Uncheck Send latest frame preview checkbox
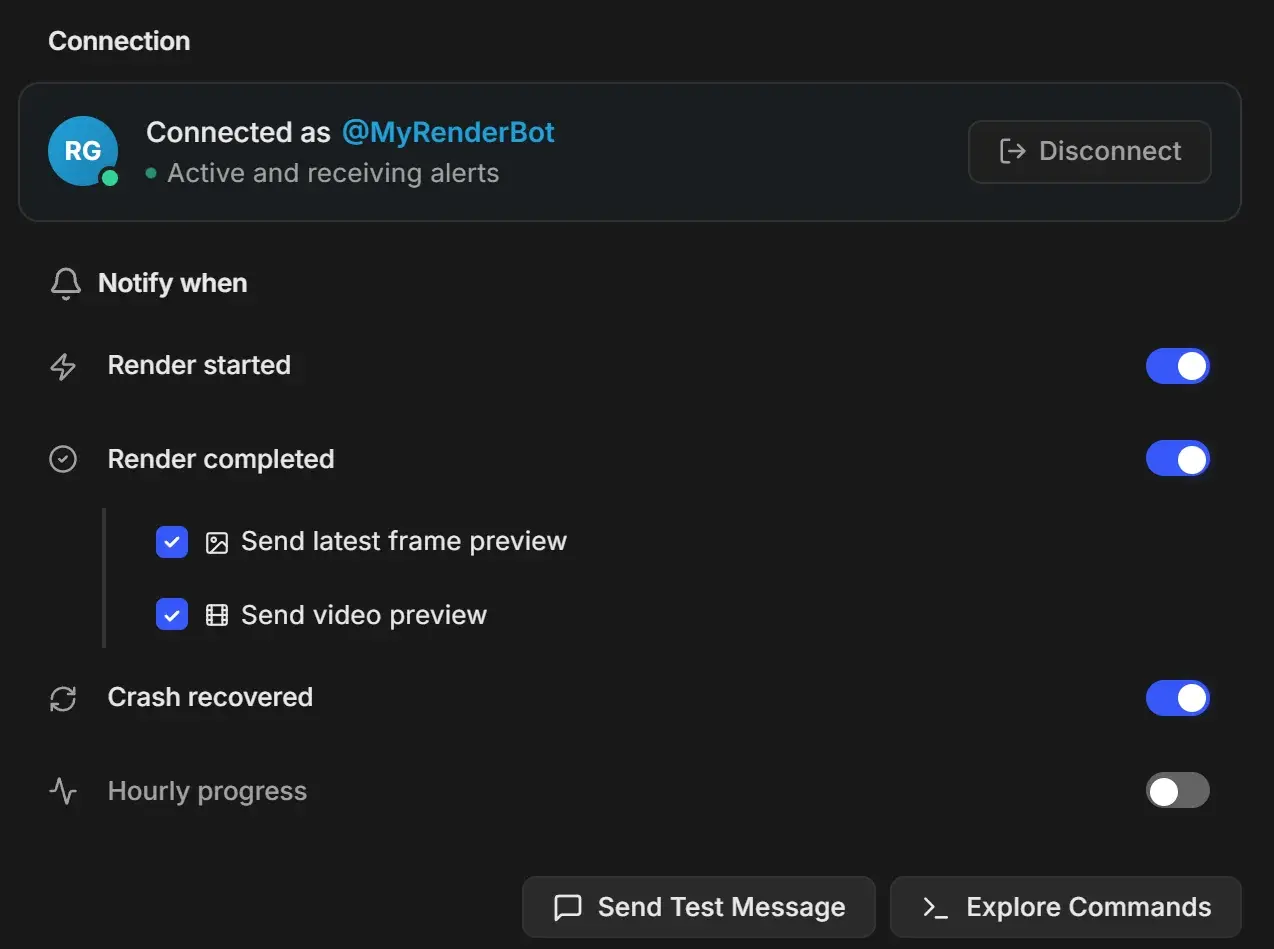This screenshot has height=949, width=1274. 172,542
